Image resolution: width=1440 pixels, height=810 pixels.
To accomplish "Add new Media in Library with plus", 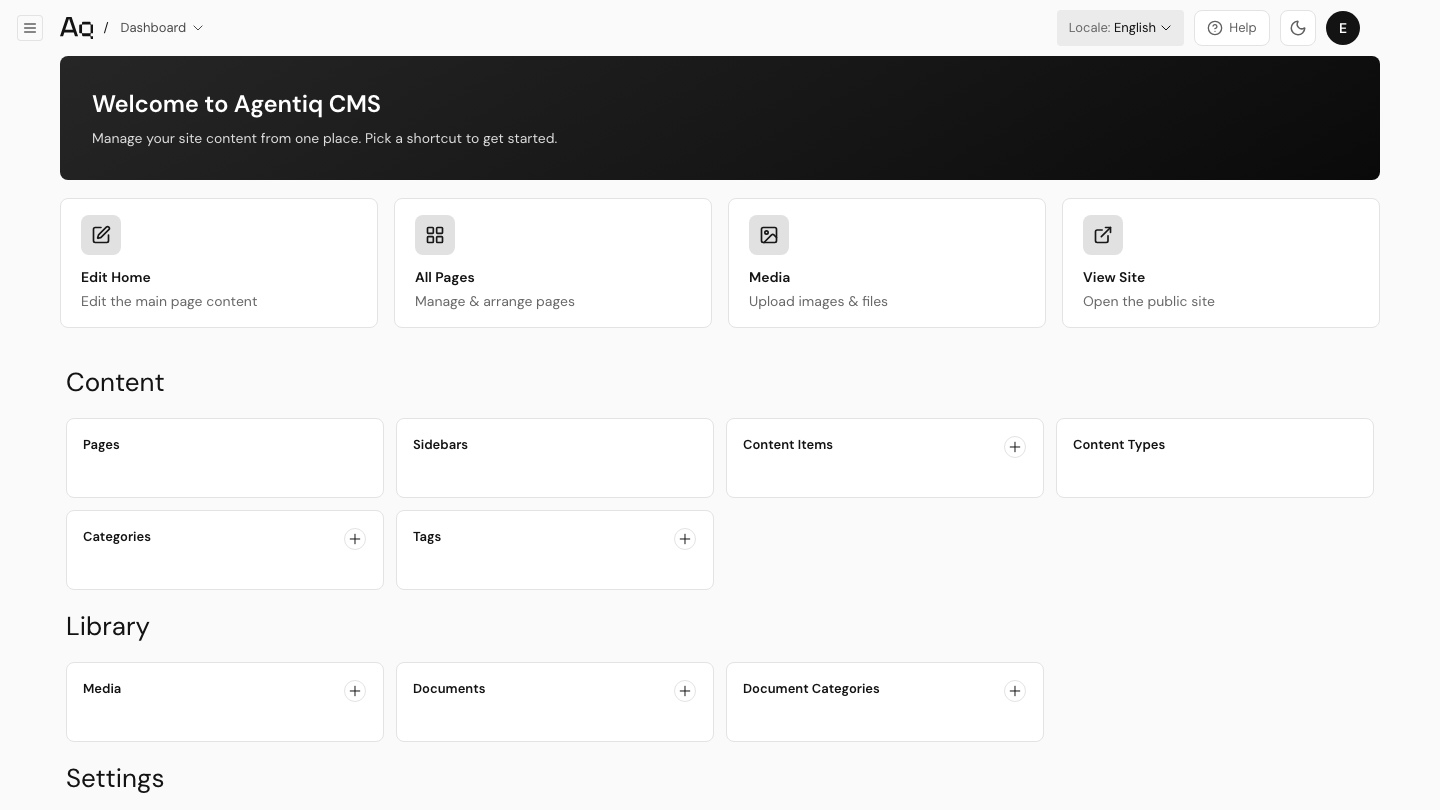I will (355, 691).
